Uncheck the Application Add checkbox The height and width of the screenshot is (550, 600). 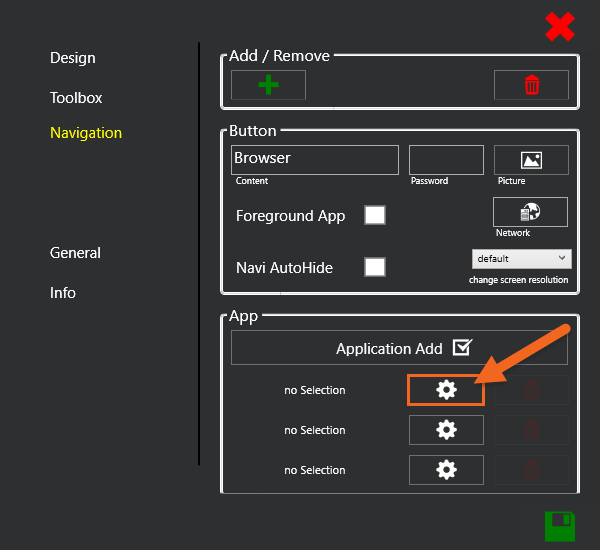point(461,348)
